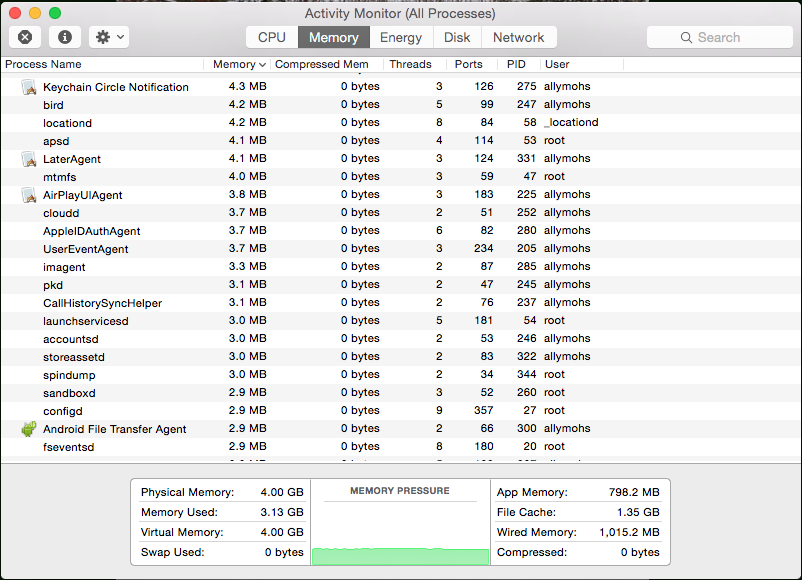Click the Physical Memory 4.00 GB value
This screenshot has height=580, width=802.
coord(282,492)
